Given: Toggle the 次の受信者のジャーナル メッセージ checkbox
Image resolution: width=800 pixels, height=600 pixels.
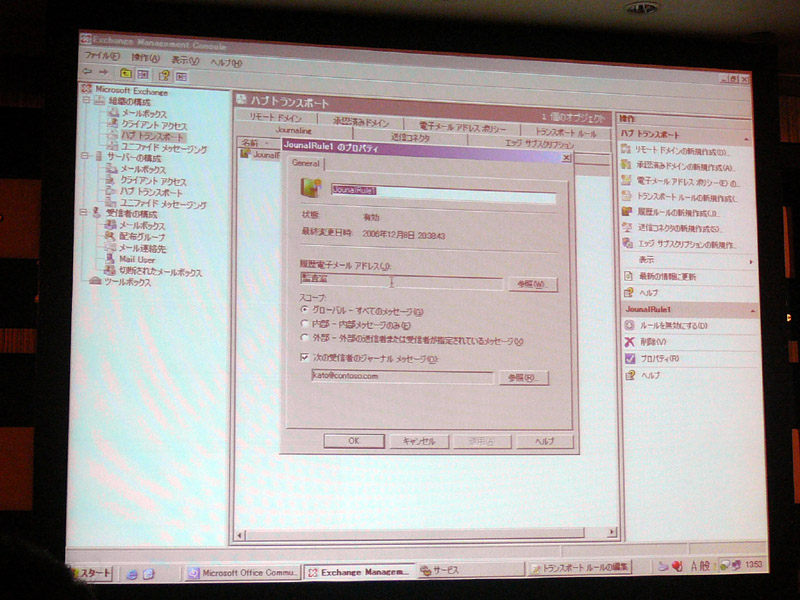Looking at the screenshot, I should pos(305,357).
